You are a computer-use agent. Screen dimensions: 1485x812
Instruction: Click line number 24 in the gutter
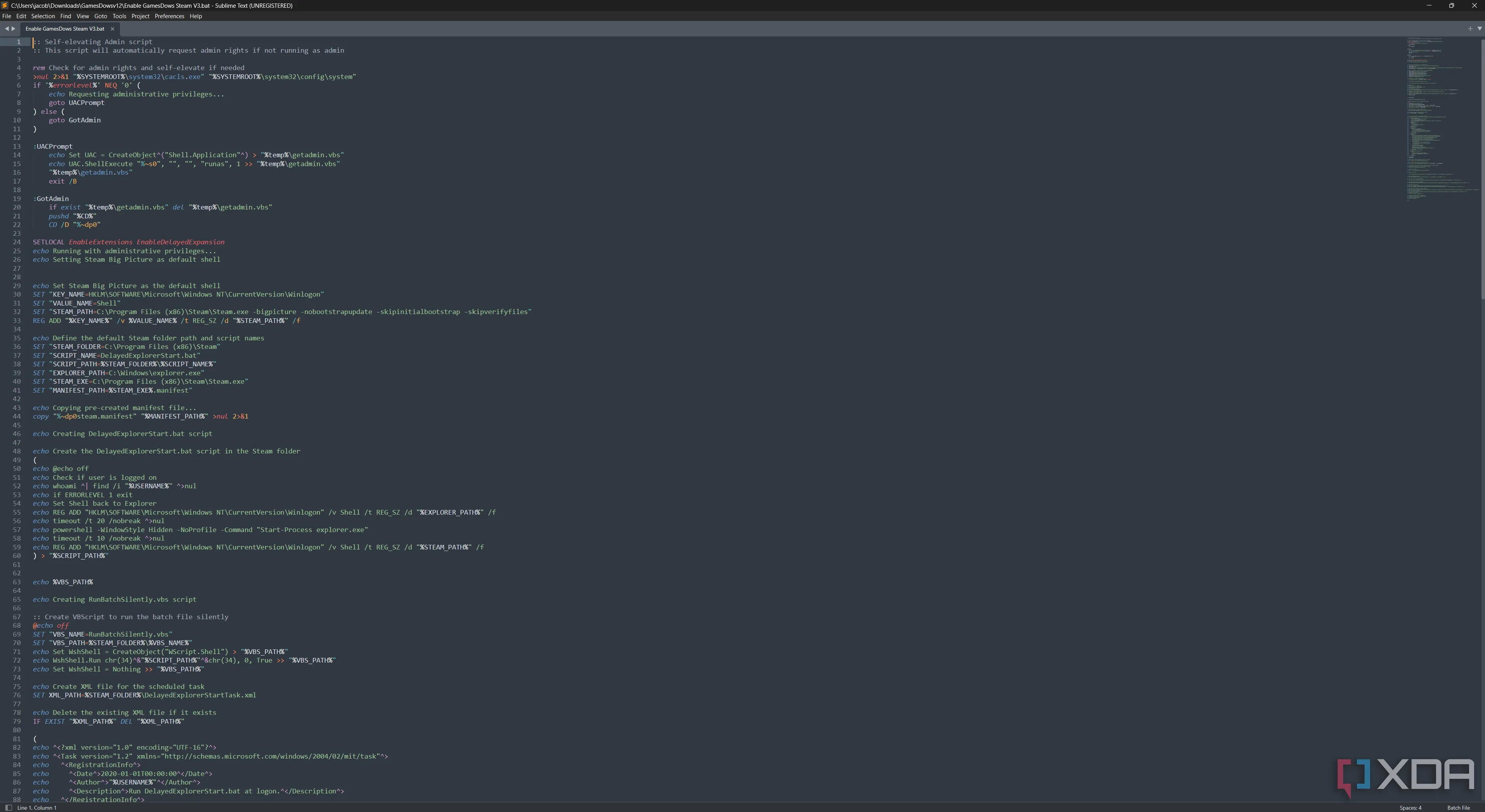point(17,242)
